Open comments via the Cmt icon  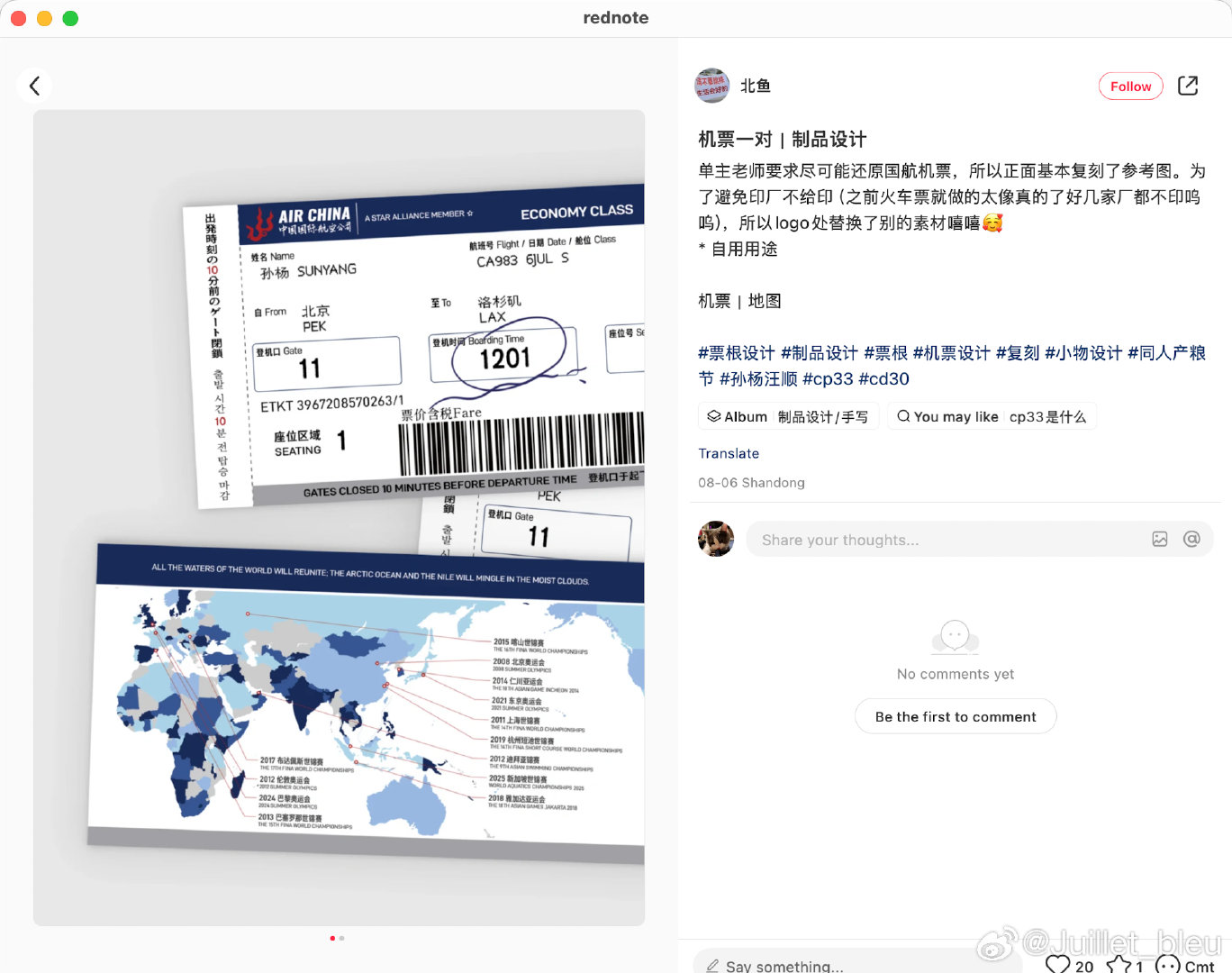1168,965
